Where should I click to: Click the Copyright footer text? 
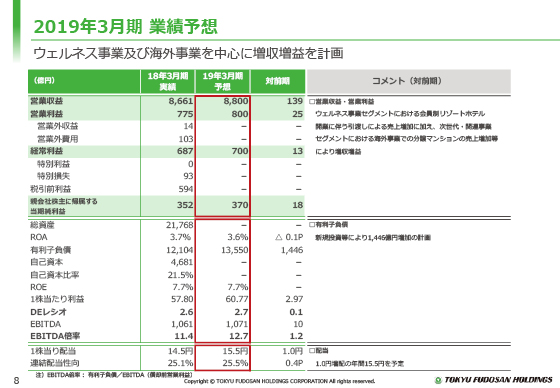tap(279, 382)
